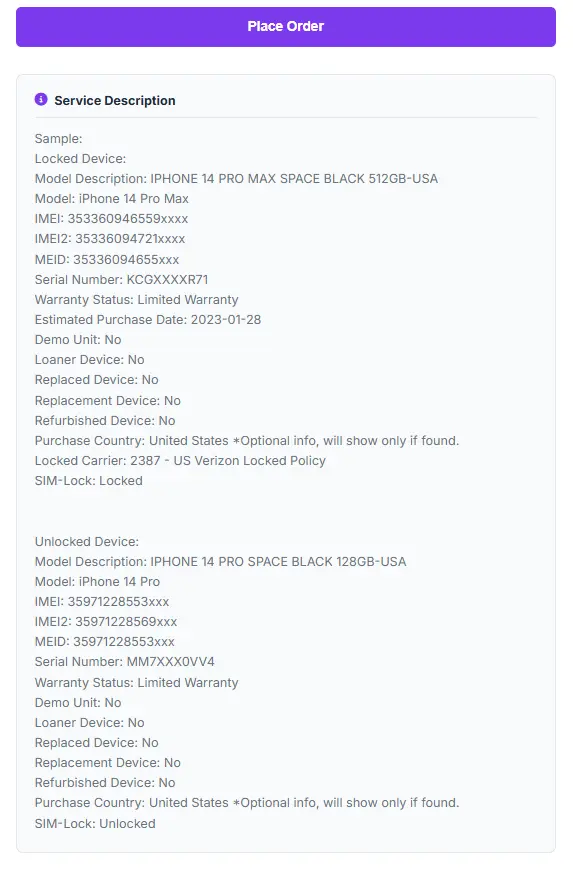Image resolution: width=573 pixels, height=875 pixels.
Task: Click the IMEI 353360946559xxxx line
Action: (x=112, y=219)
